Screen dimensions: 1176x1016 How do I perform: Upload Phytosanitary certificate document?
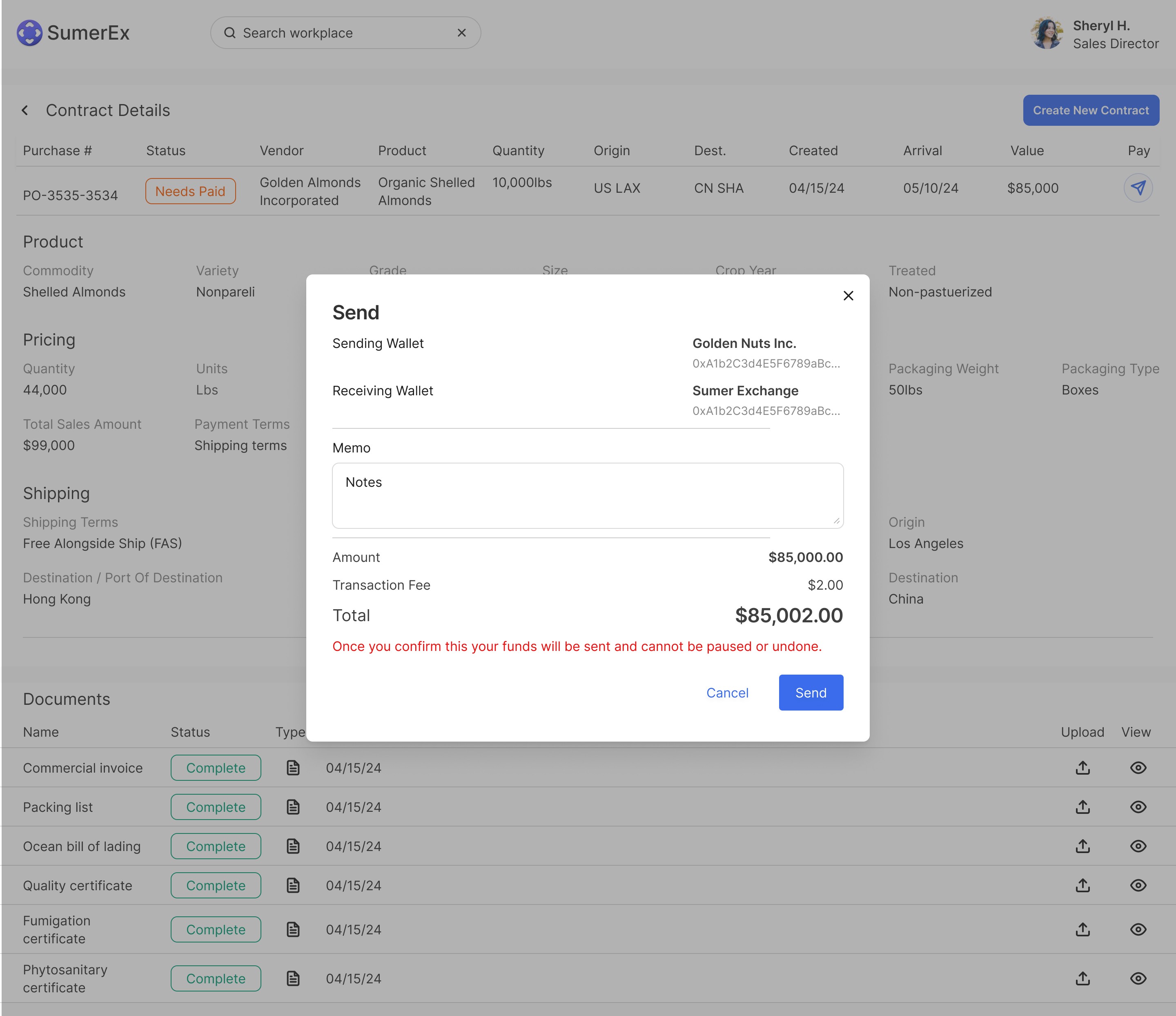tap(1082, 978)
